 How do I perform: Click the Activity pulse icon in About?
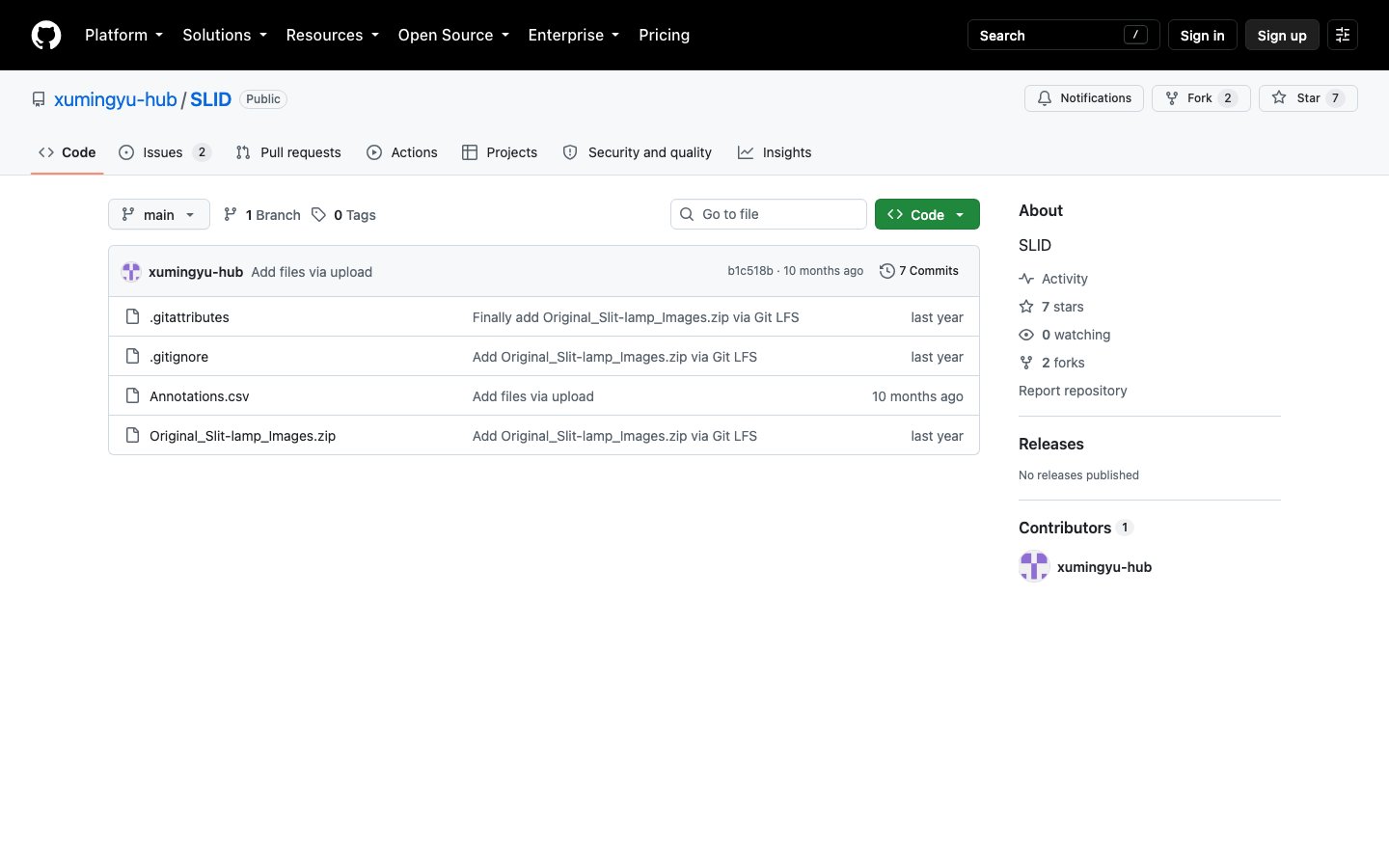(1026, 279)
